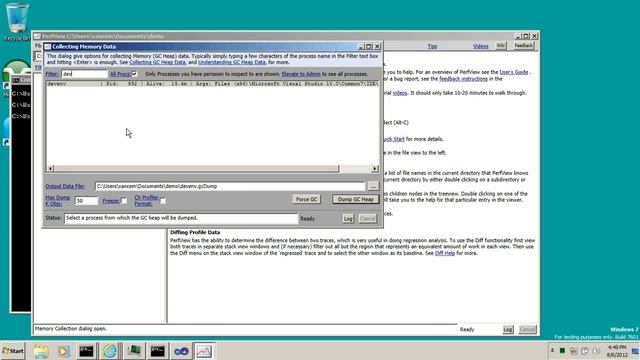Click the process list left scroll arrow
This screenshot has height=360, width=640.
(51, 169)
